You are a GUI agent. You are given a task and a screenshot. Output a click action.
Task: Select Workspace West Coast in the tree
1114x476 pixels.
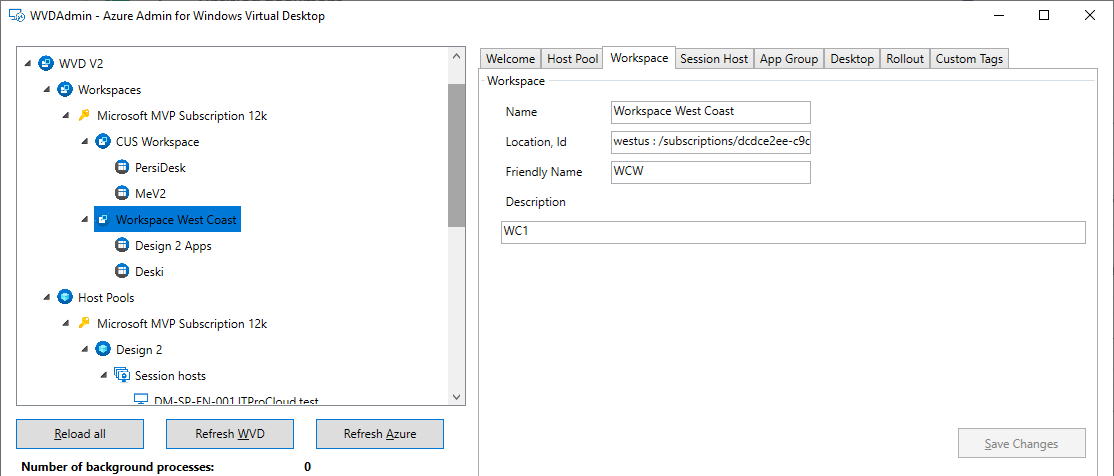click(x=176, y=220)
